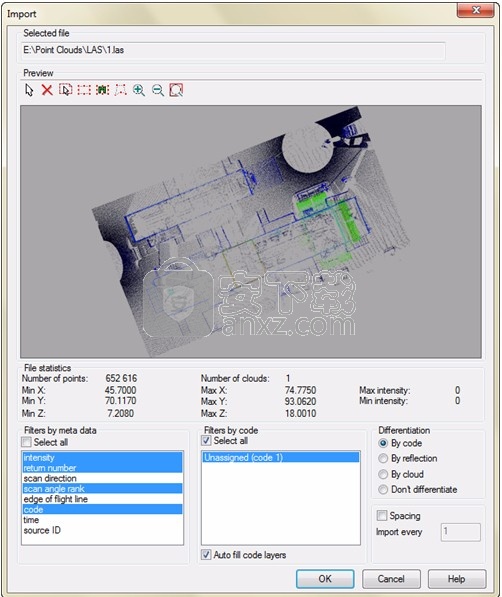
Task: Toggle Auto fill code layers checkbox
Action: 206,554
